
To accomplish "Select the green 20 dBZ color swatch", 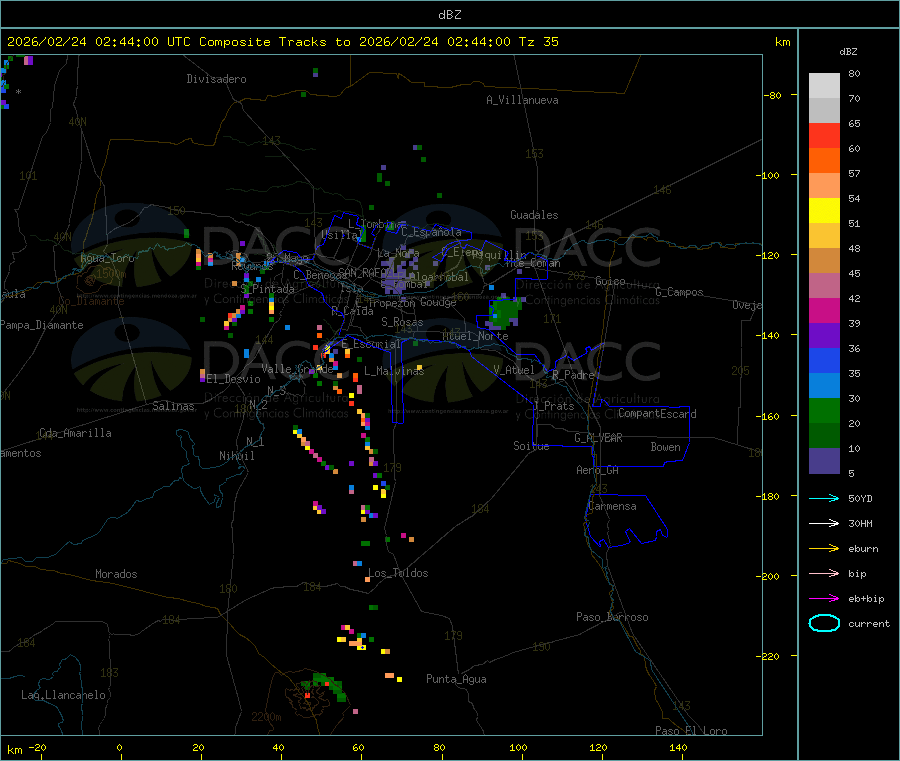I will 824,410.
